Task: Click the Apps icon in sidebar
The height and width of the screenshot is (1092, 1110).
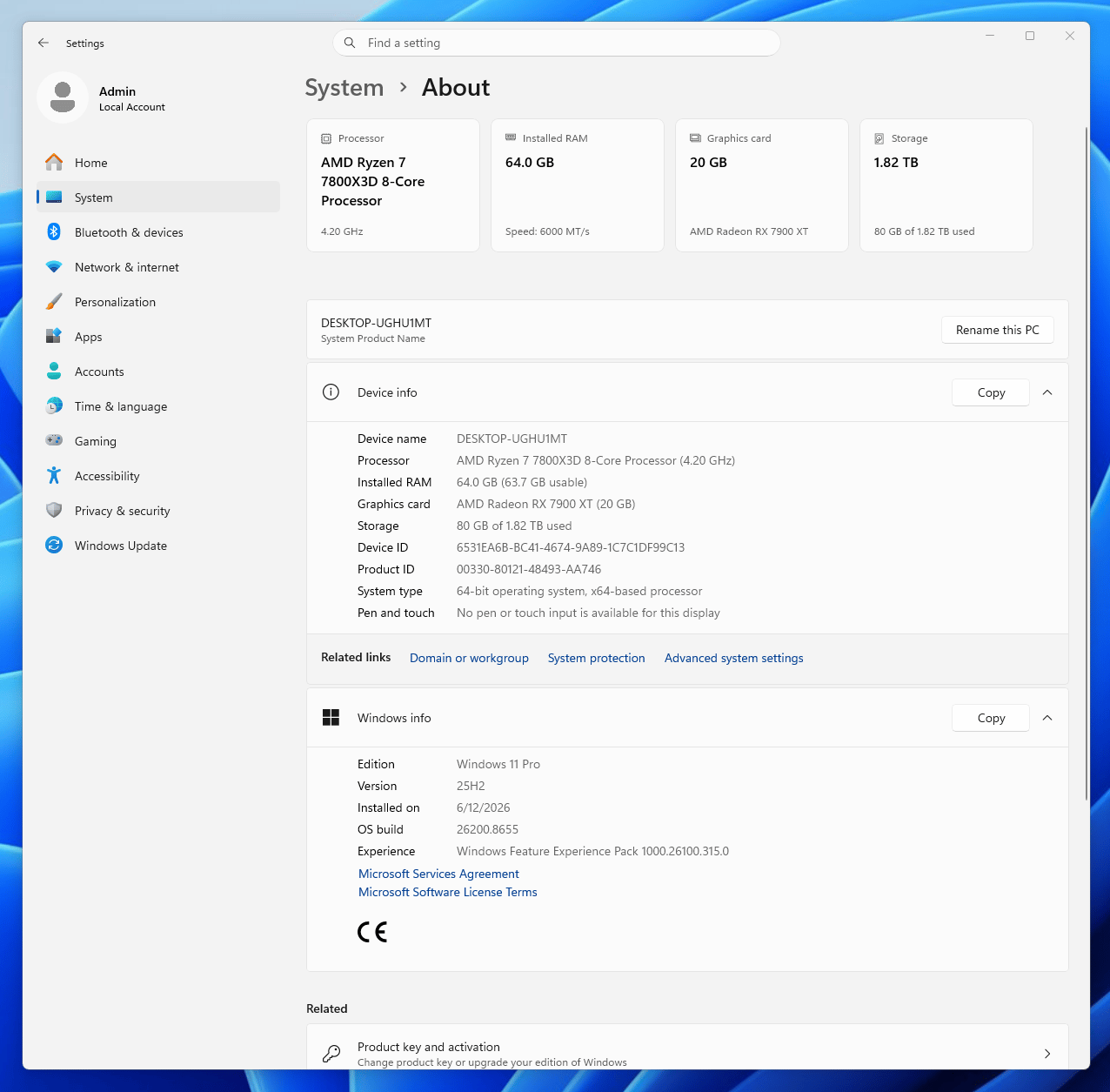Action: (54, 337)
